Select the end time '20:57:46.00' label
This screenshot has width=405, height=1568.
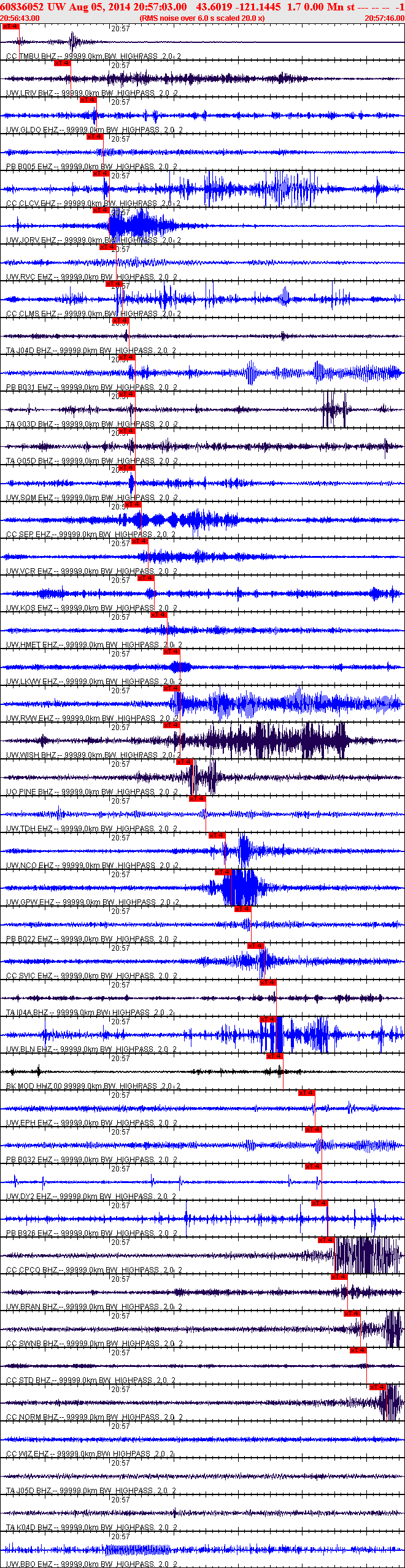[384, 18]
